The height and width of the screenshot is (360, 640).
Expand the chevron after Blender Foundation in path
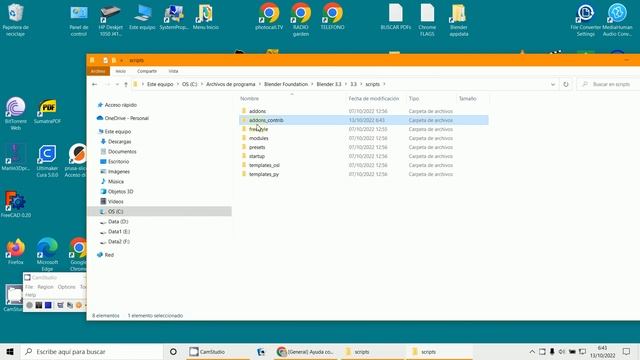click(x=312, y=84)
